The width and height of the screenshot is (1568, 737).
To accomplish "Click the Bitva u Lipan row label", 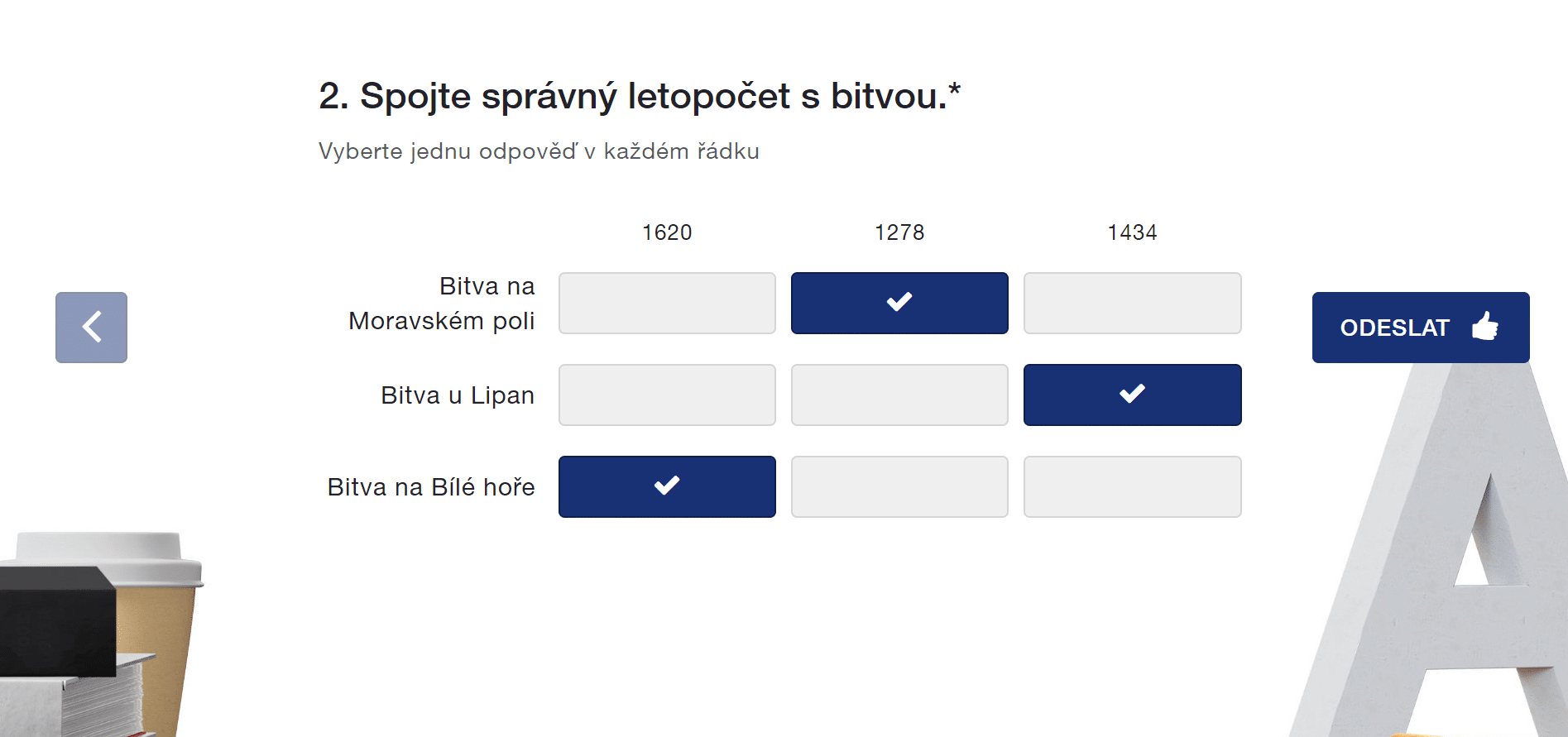I will (x=458, y=395).
